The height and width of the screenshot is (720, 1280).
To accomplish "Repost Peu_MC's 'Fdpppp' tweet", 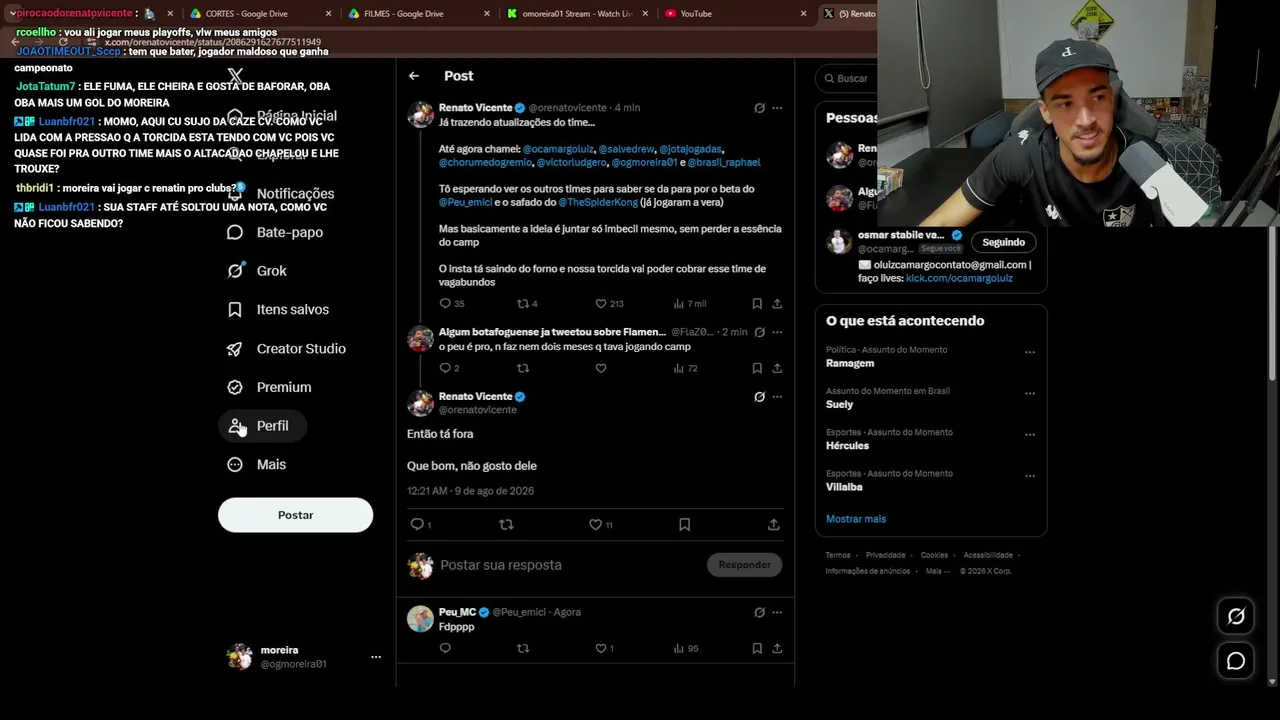I will 522,648.
